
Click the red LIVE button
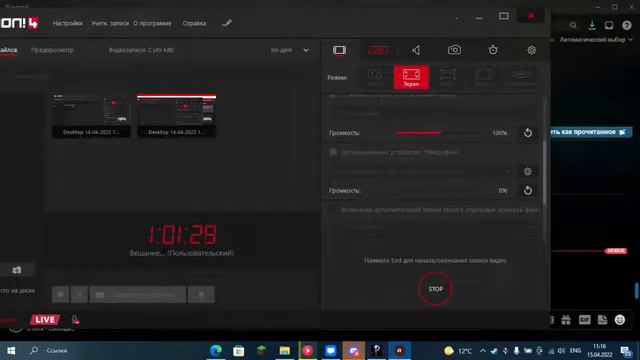(x=45, y=320)
